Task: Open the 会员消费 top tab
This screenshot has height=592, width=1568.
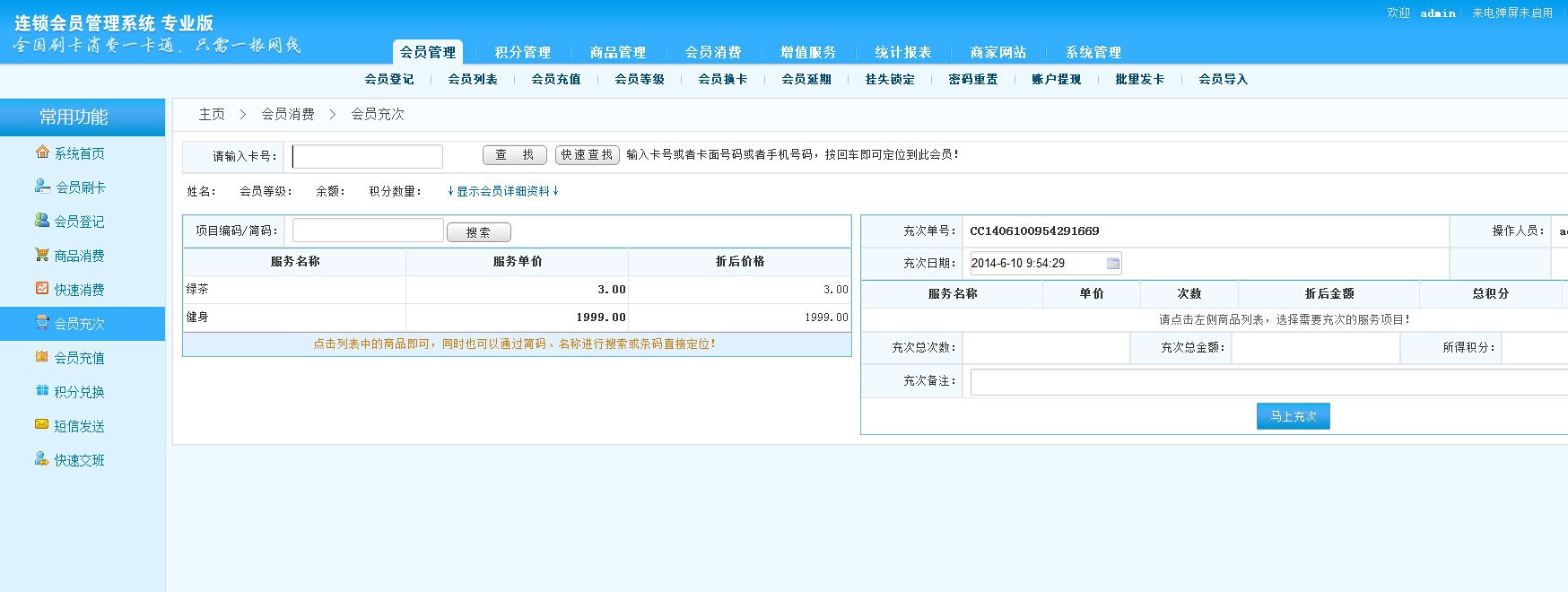Action: pos(713,52)
